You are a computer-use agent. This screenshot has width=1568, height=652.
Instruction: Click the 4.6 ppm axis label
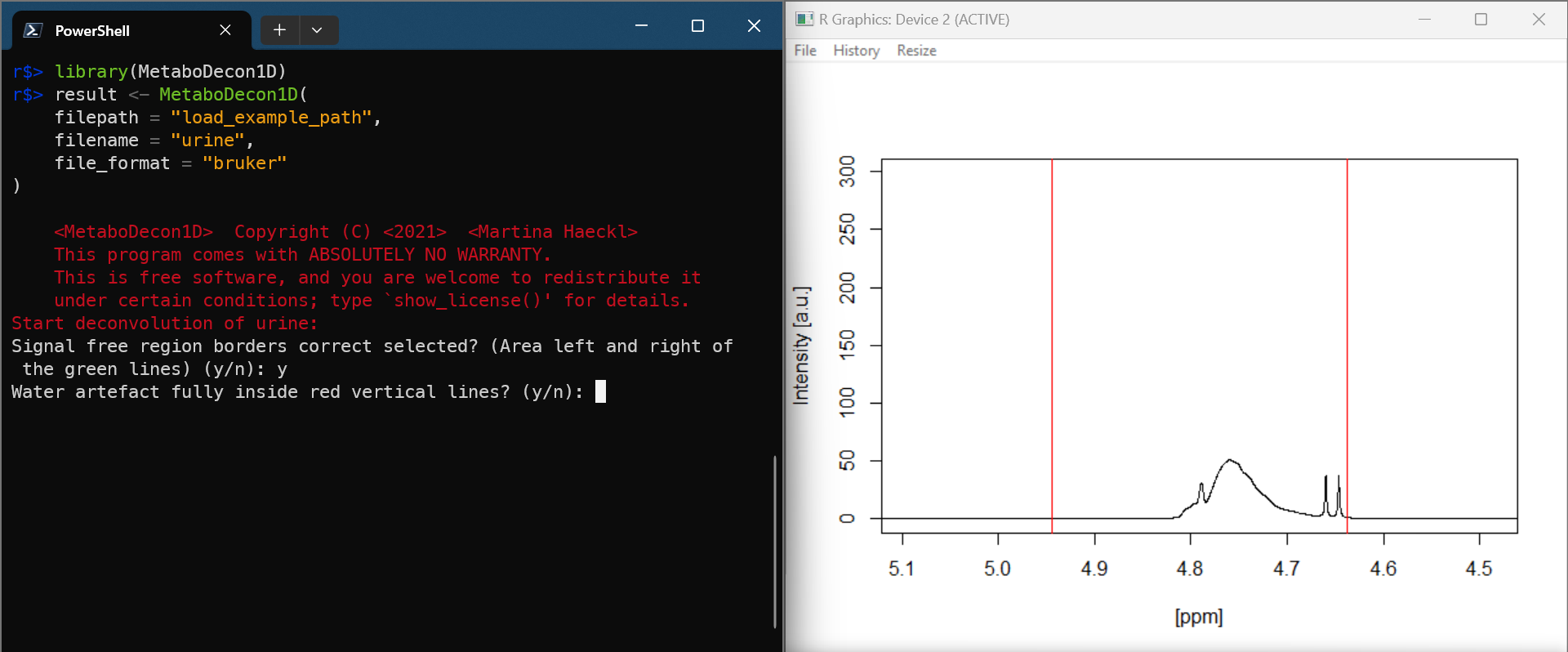pyautogui.click(x=1383, y=569)
